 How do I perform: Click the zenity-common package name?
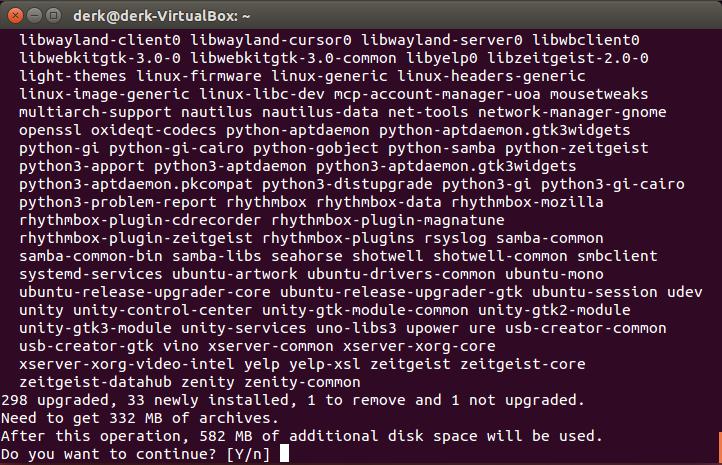pos(304,382)
